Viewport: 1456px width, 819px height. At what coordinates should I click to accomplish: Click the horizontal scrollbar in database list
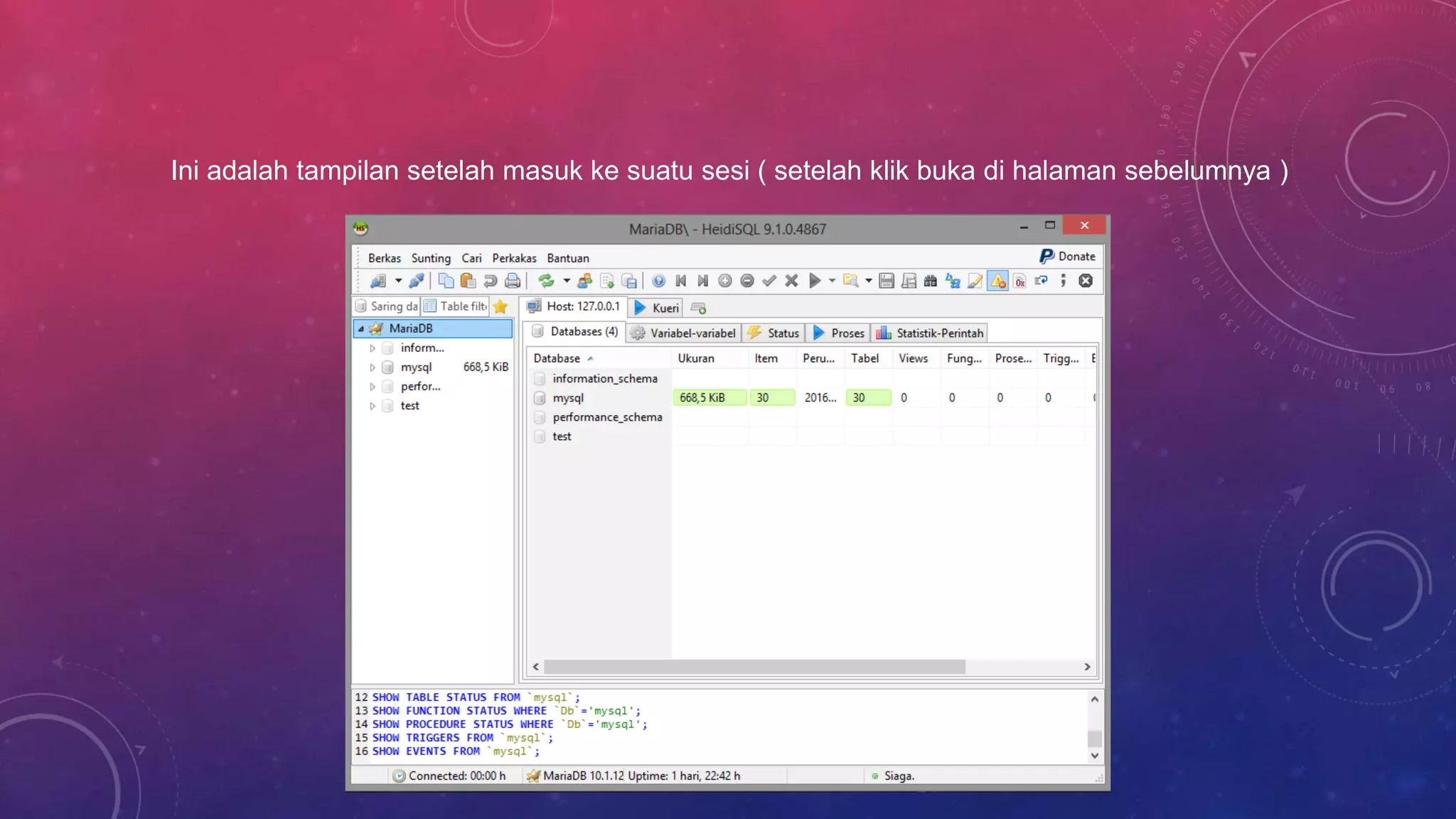pyautogui.click(x=754, y=667)
